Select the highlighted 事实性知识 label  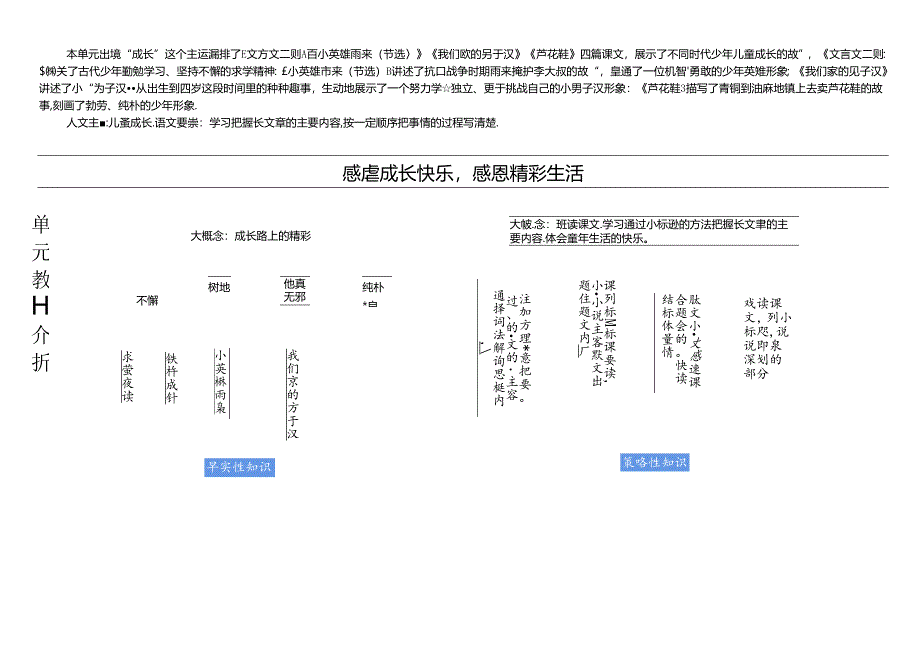(241, 465)
